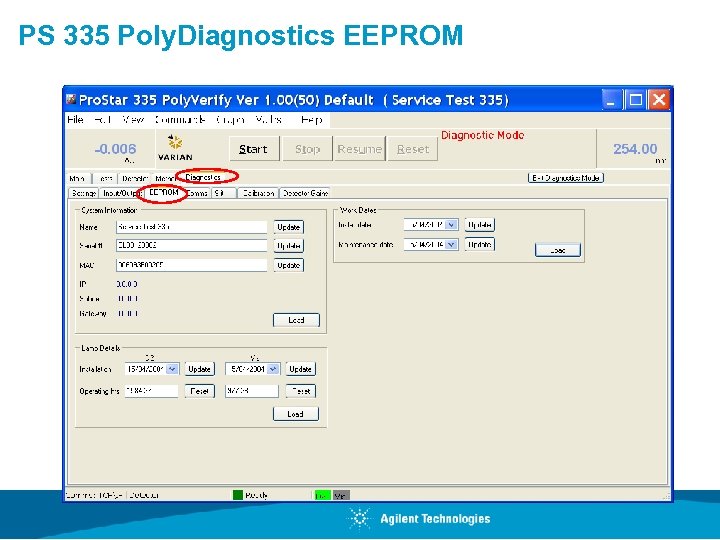Open the Commands menu

click(x=180, y=120)
